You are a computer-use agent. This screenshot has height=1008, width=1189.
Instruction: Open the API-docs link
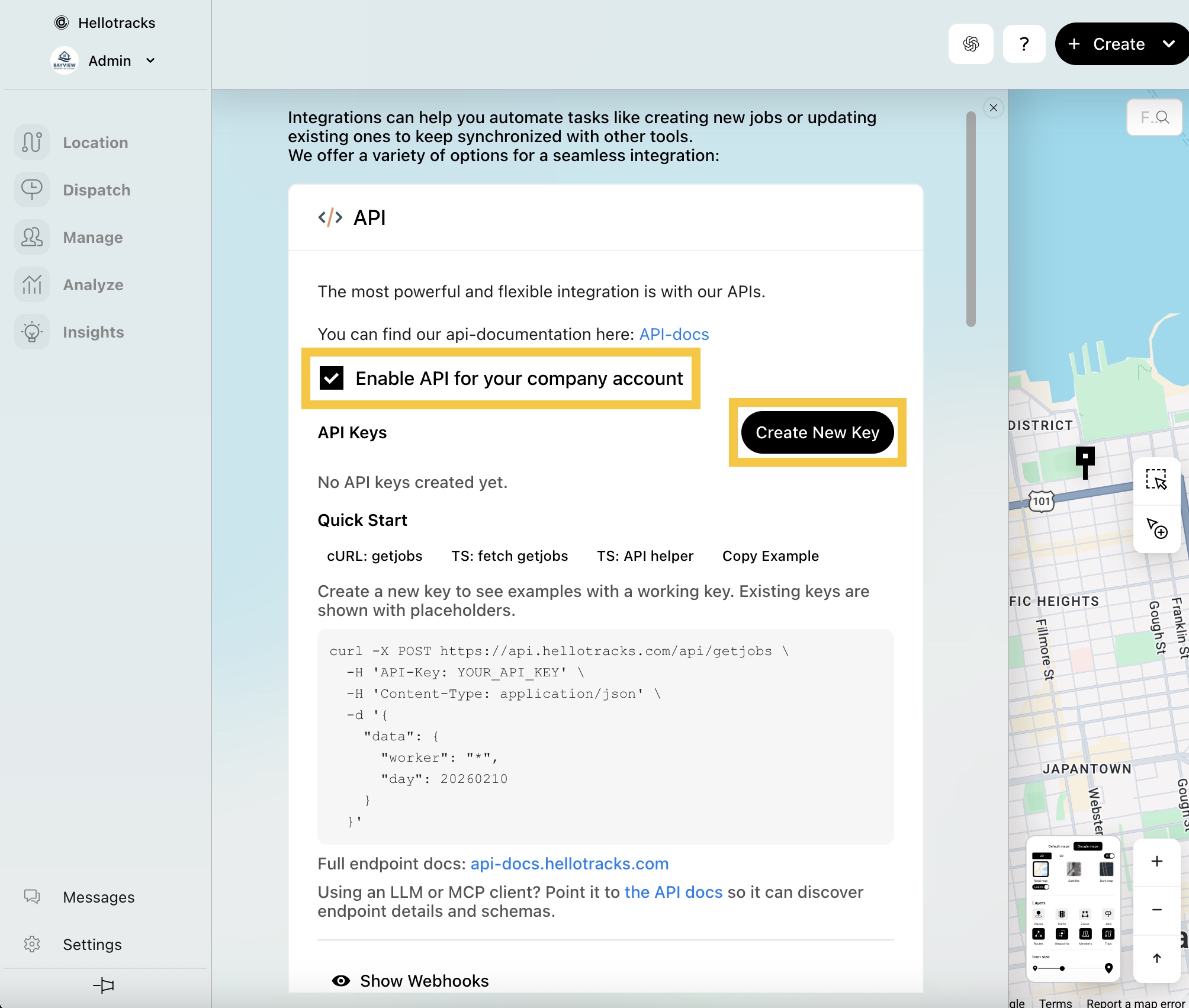(674, 334)
